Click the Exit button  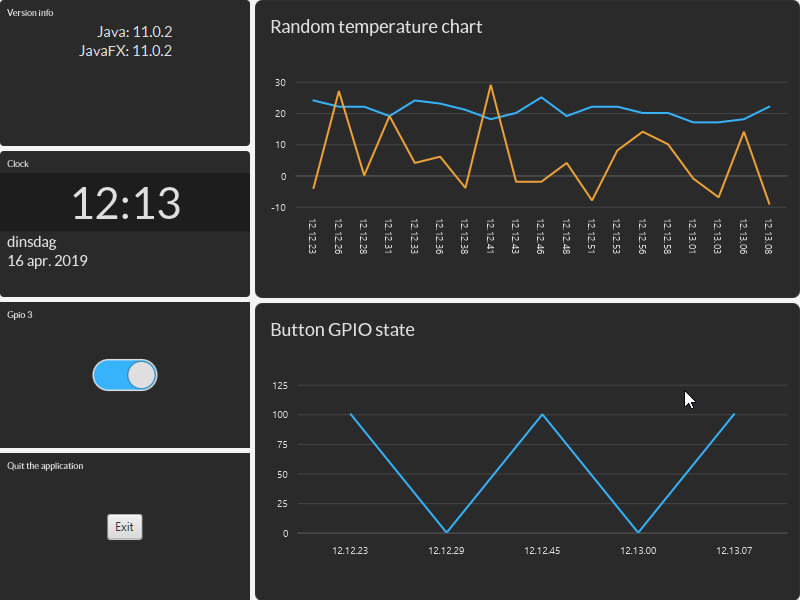point(124,527)
